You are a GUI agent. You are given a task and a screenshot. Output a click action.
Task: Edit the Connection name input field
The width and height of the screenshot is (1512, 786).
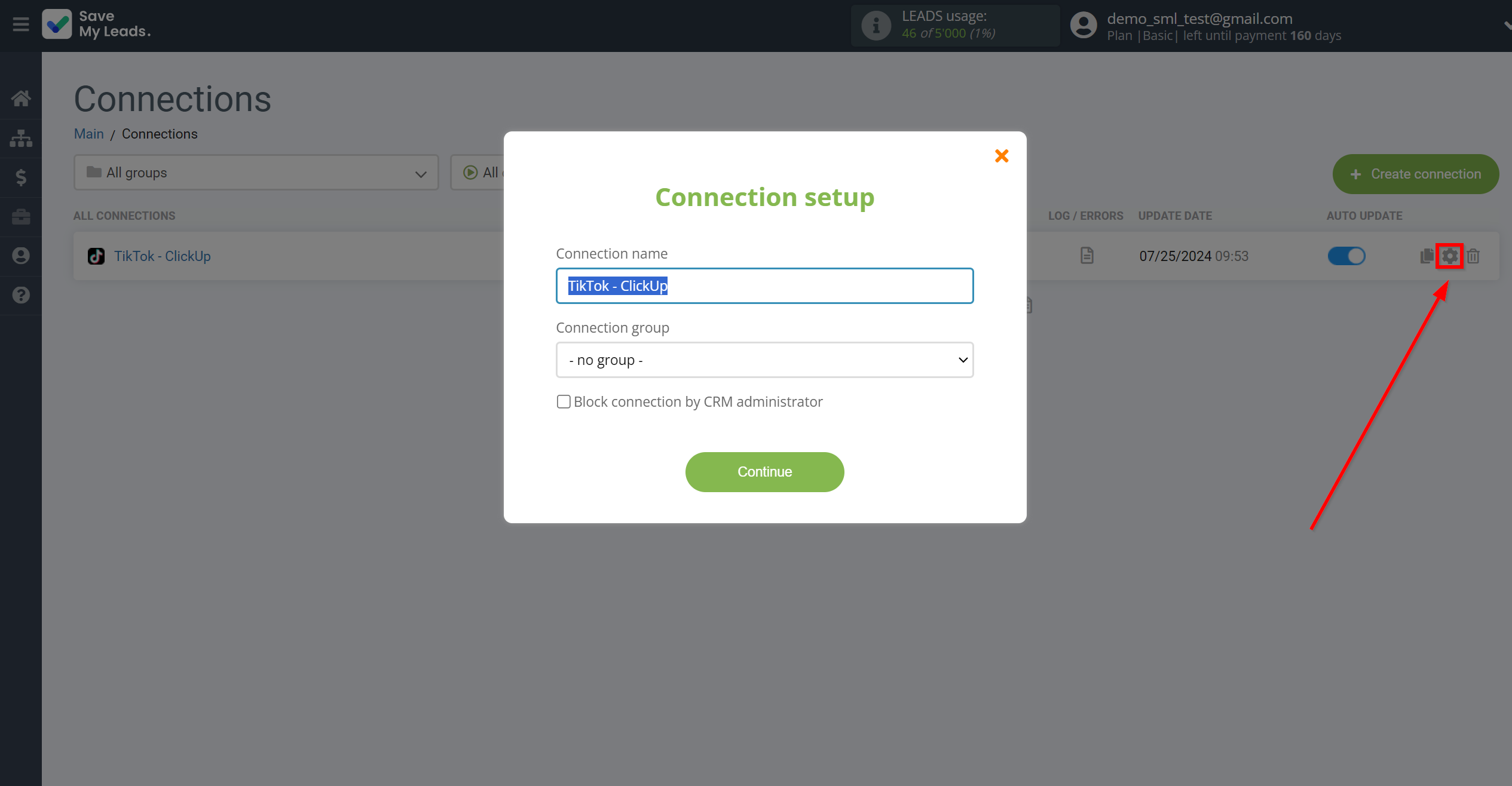[x=764, y=286]
